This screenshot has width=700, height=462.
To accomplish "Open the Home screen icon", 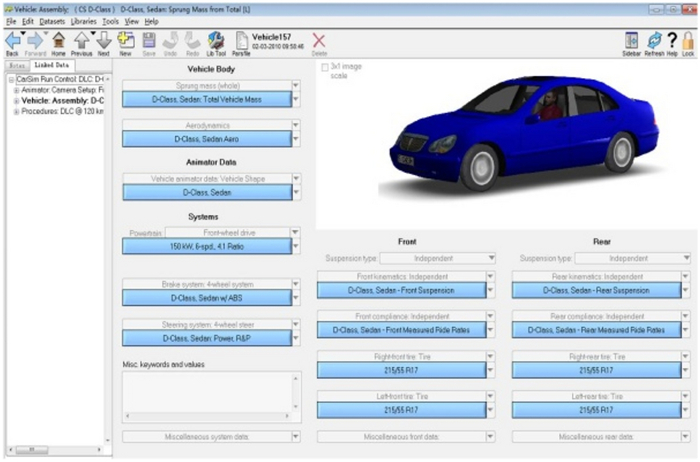I will tap(58, 41).
